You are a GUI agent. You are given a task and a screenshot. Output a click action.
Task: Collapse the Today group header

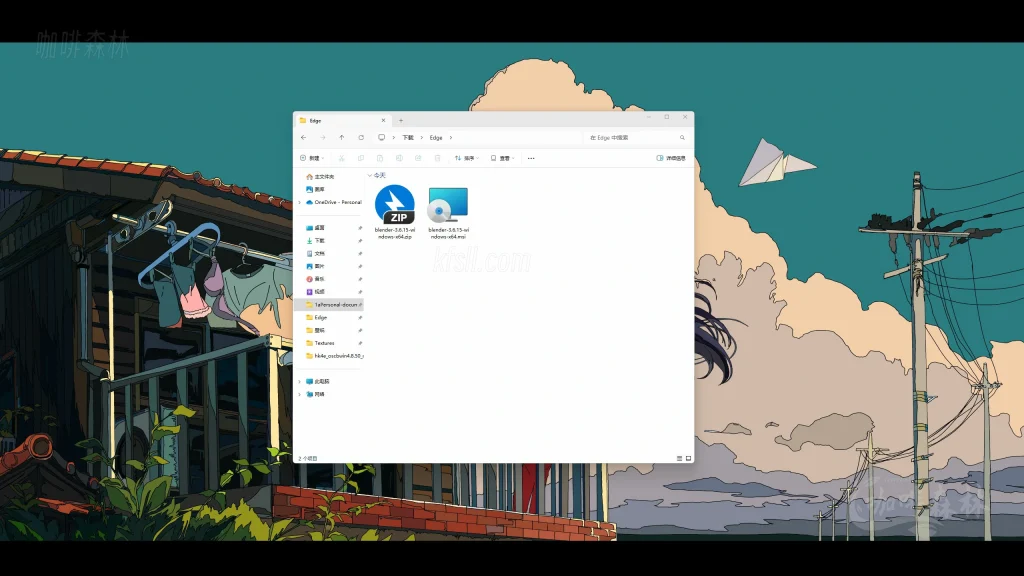[369, 175]
